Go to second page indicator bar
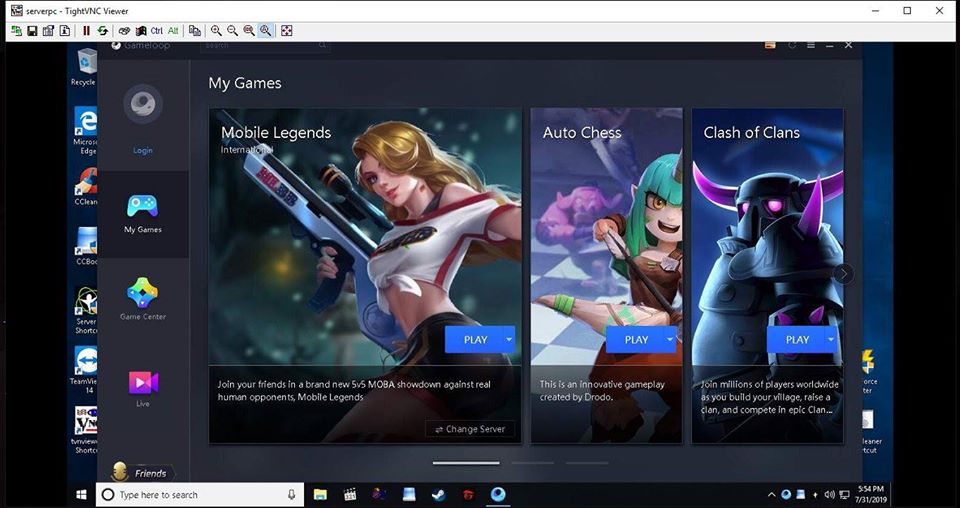Image resolution: width=960 pixels, height=508 pixels. (533, 463)
